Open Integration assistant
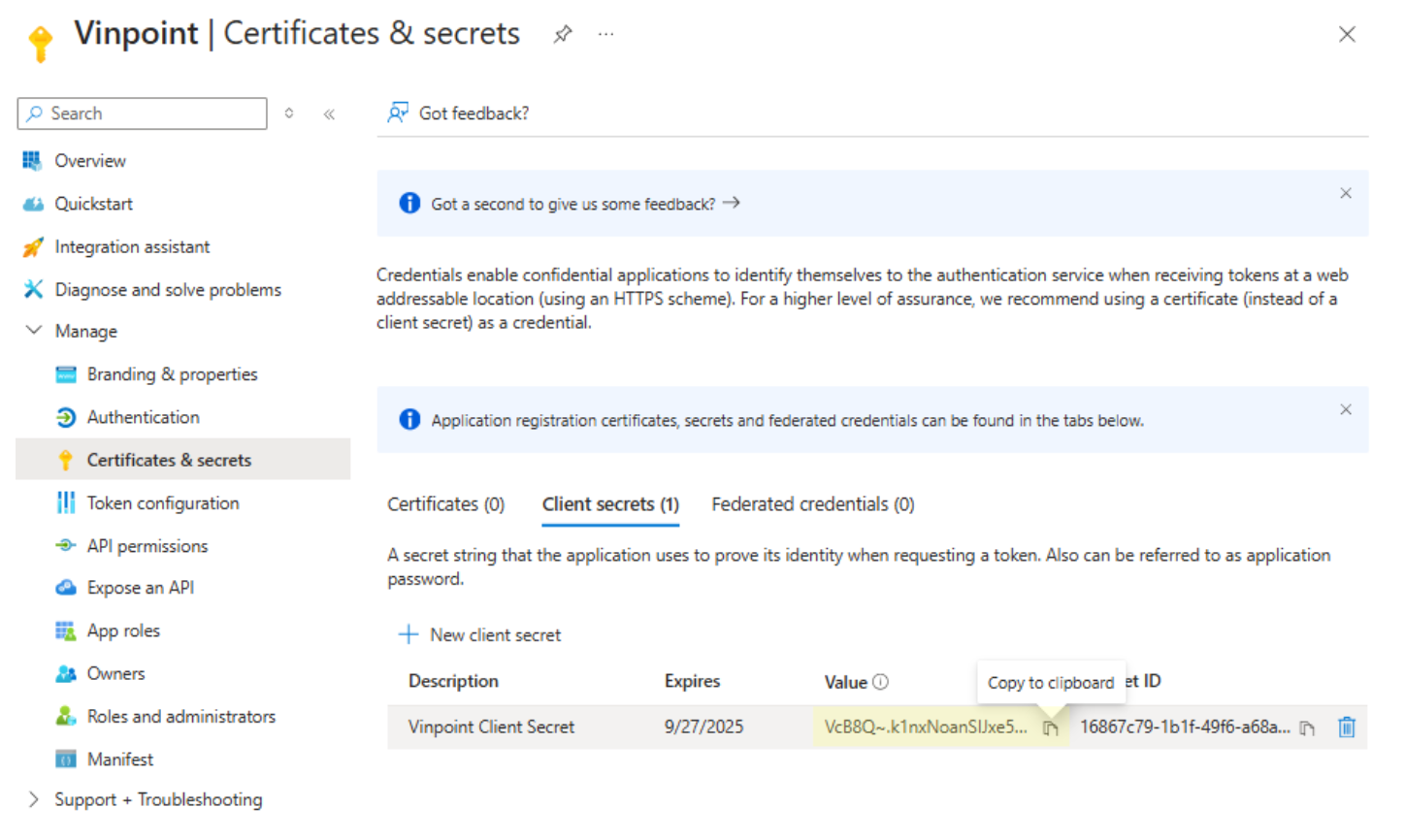This screenshot has height=840, width=1405. 132,246
